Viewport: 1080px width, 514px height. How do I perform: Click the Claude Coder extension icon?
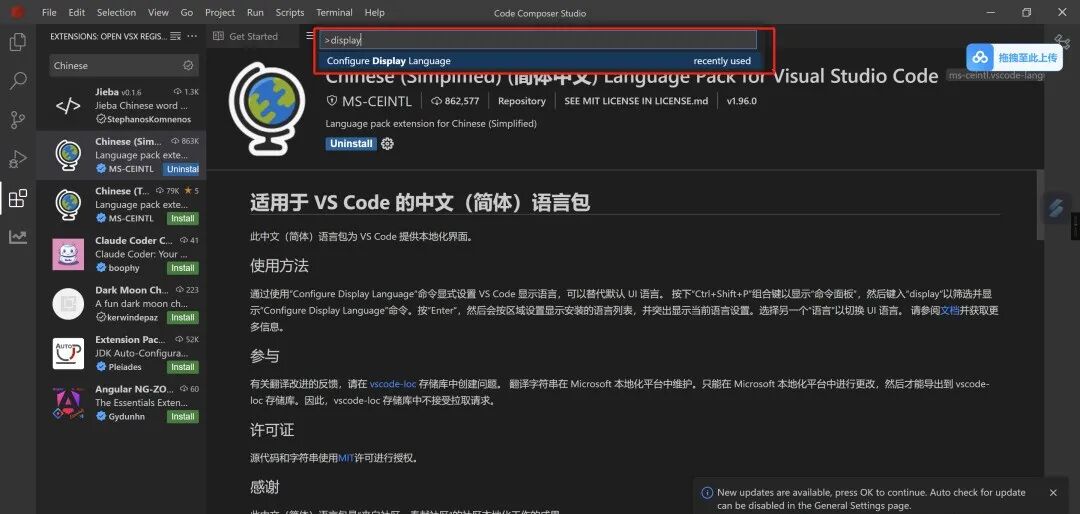[x=68, y=254]
